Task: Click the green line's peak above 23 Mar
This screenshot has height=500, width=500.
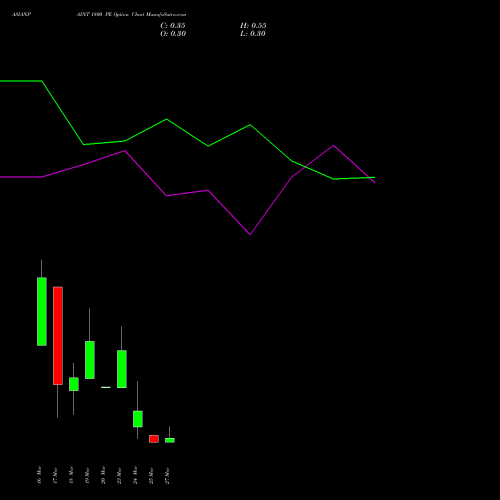Action: pyautogui.click(x=250, y=125)
